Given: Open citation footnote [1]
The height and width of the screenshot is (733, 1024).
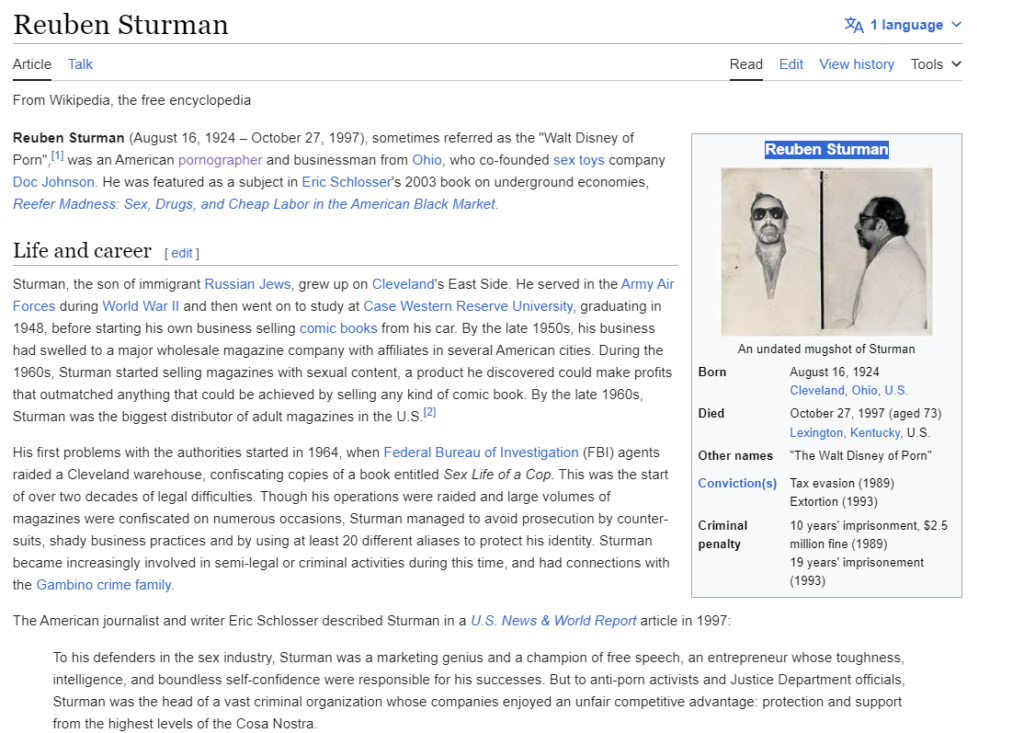Looking at the screenshot, I should coord(57,156).
